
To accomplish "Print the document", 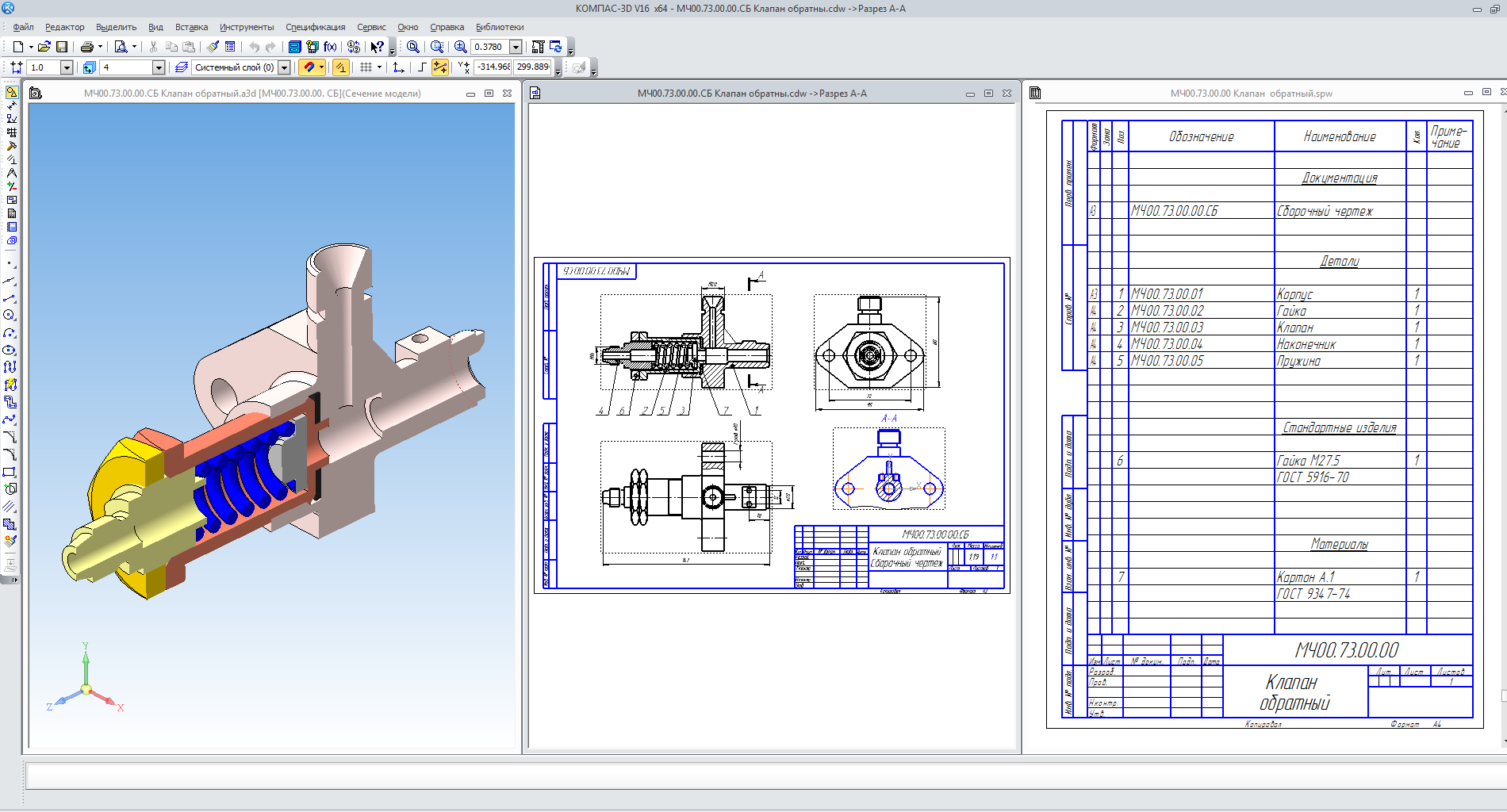I will tap(87, 47).
